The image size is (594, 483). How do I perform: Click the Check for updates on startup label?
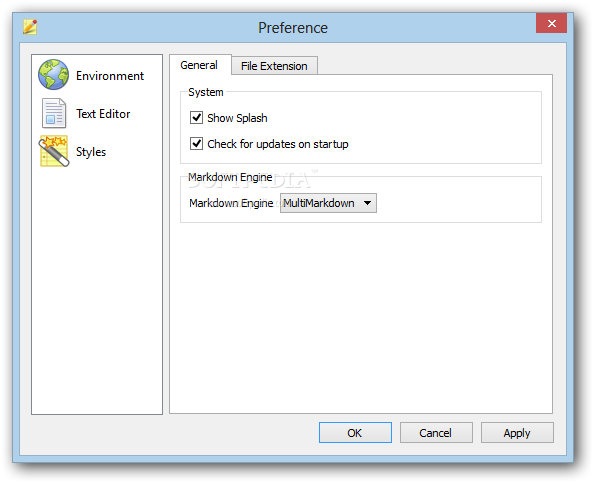(278, 144)
